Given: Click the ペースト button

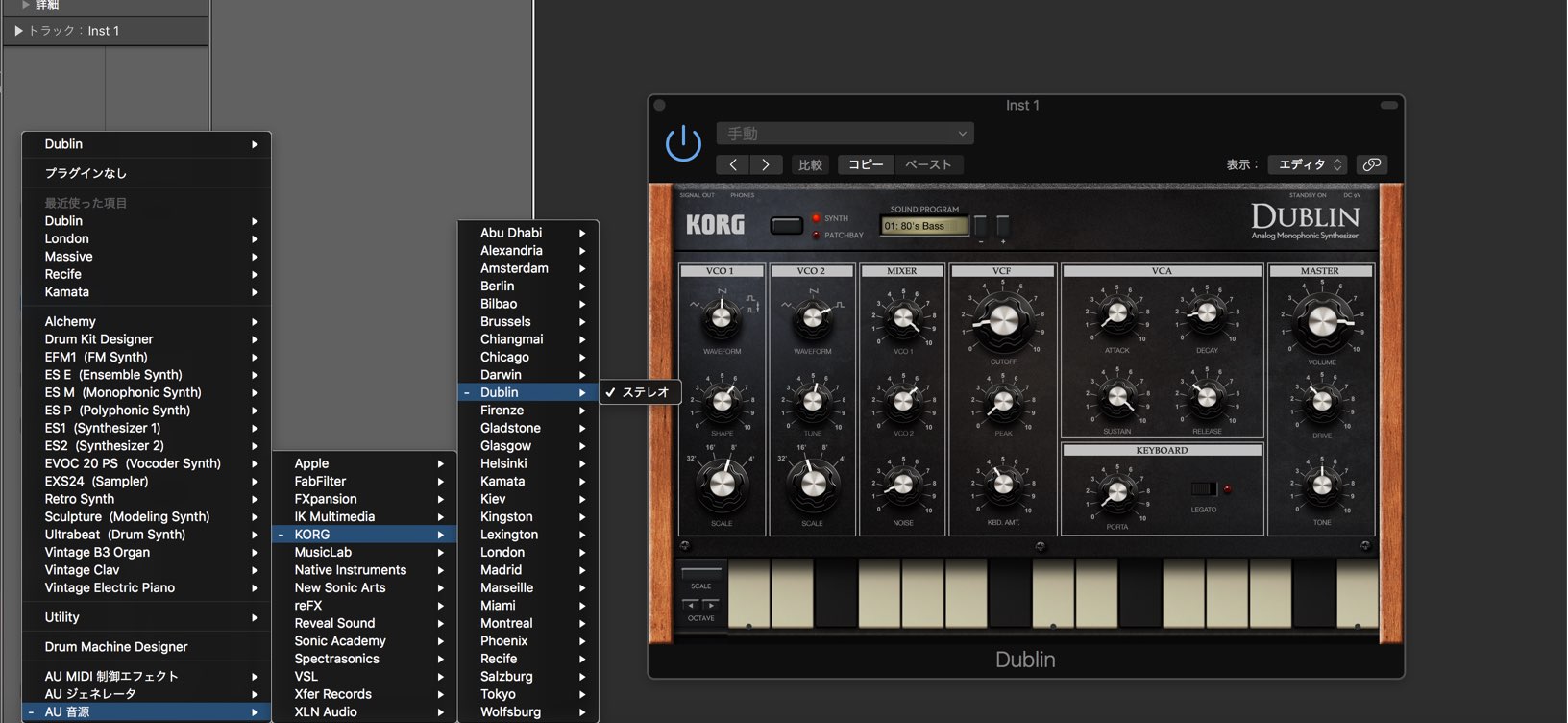Looking at the screenshot, I should 928,164.
